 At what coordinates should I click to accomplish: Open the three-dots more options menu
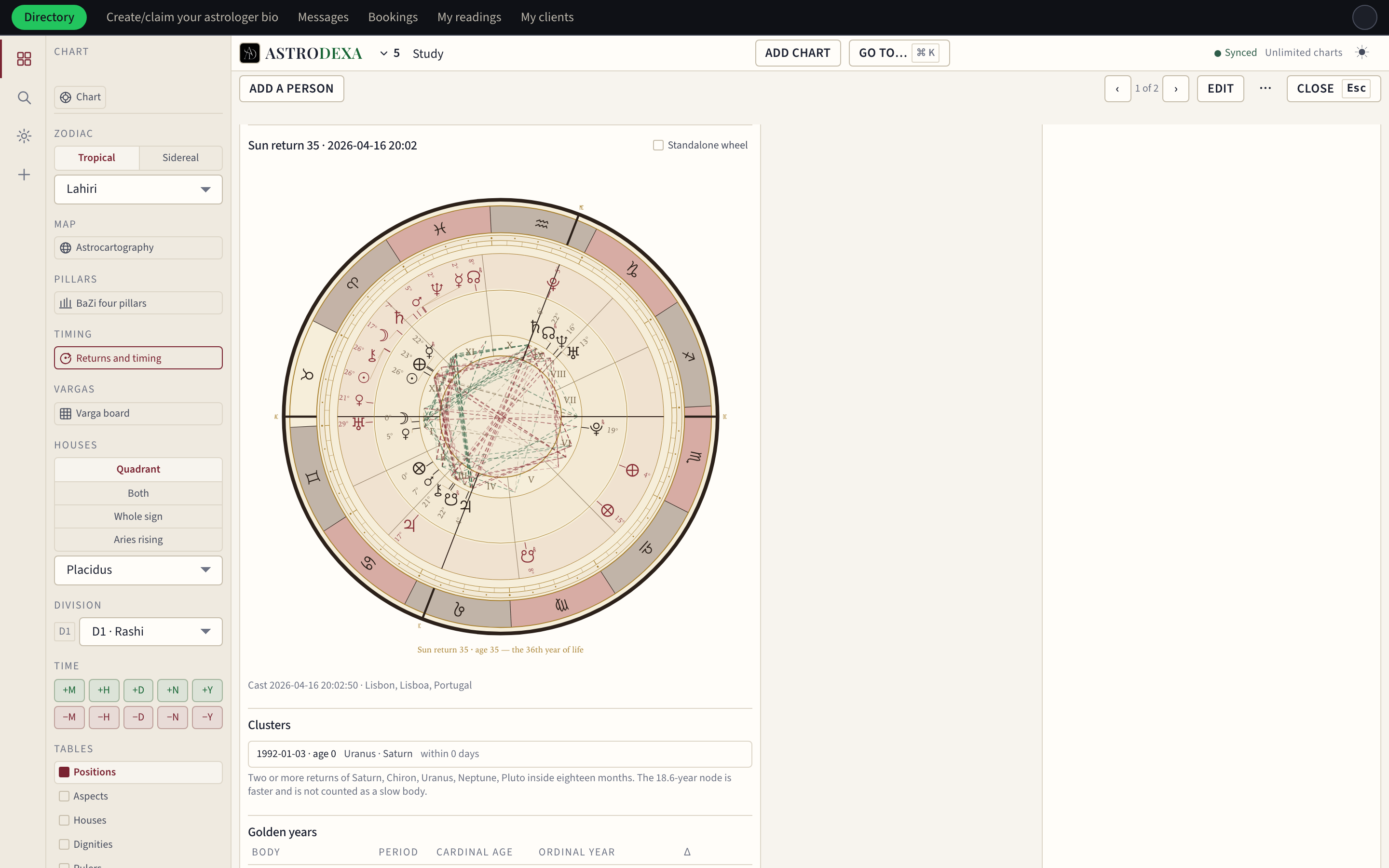click(1265, 88)
